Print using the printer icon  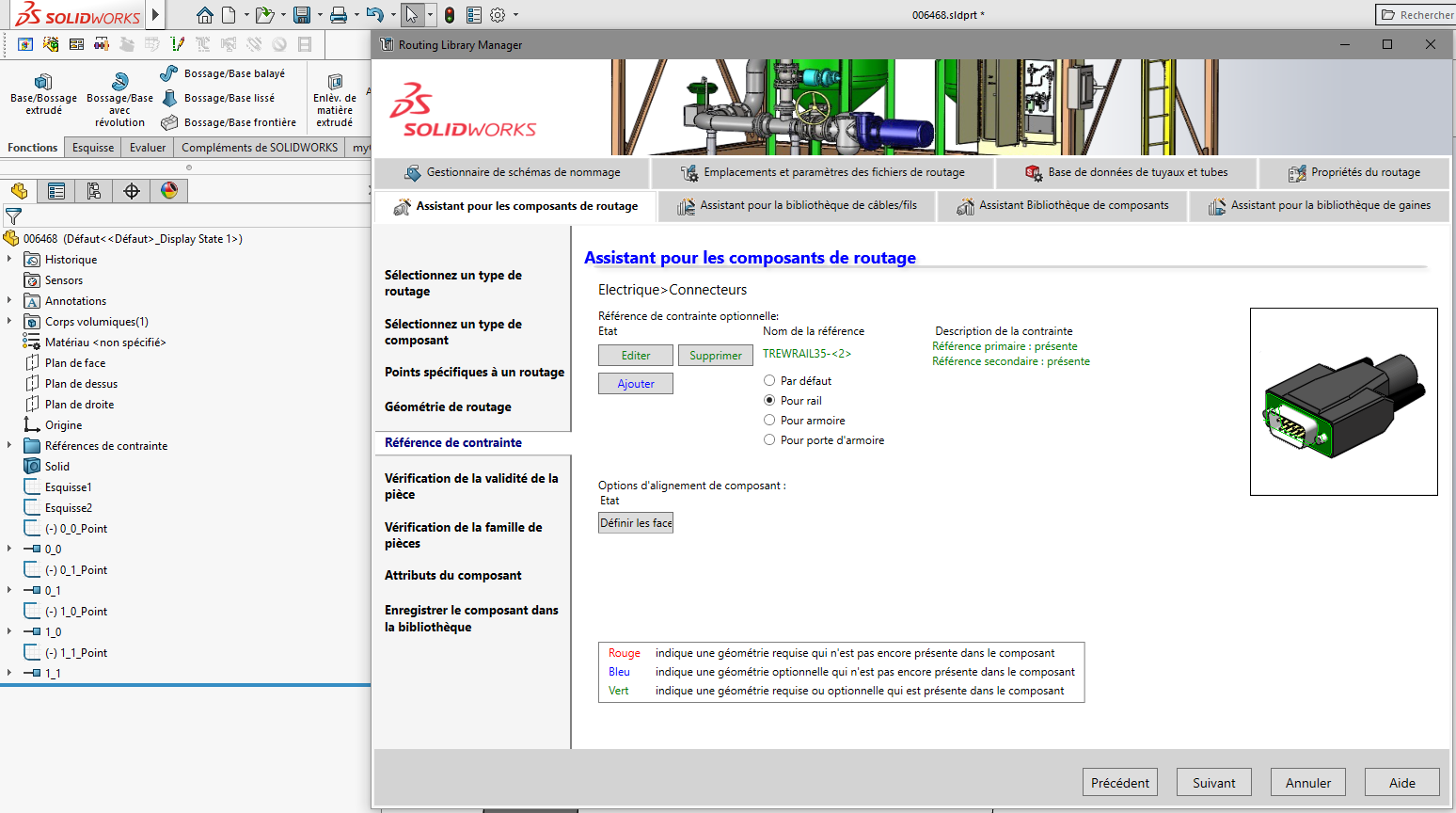coord(339,15)
